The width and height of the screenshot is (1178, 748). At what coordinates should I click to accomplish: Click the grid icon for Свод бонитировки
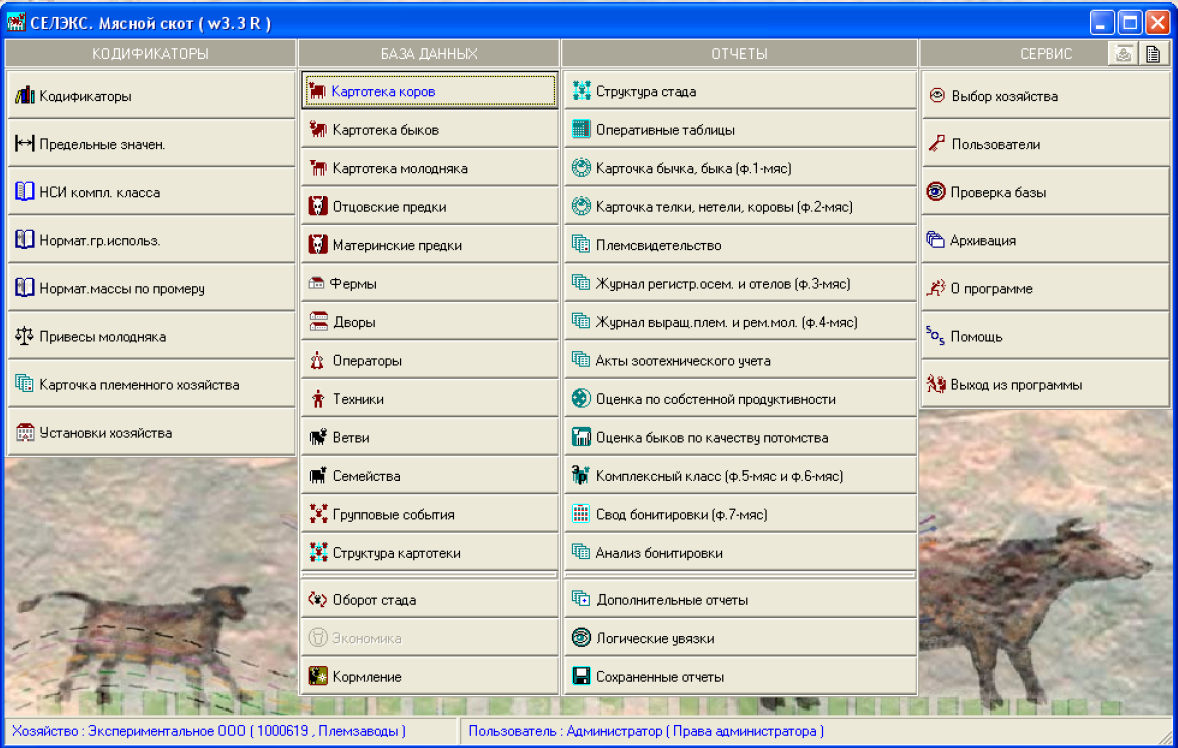(581, 515)
